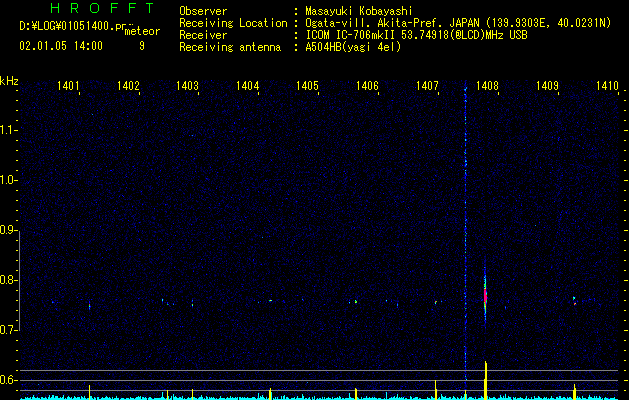The height and width of the screenshot is (400, 629).
Task: Click the Observer label
Action: (x=203, y=11)
